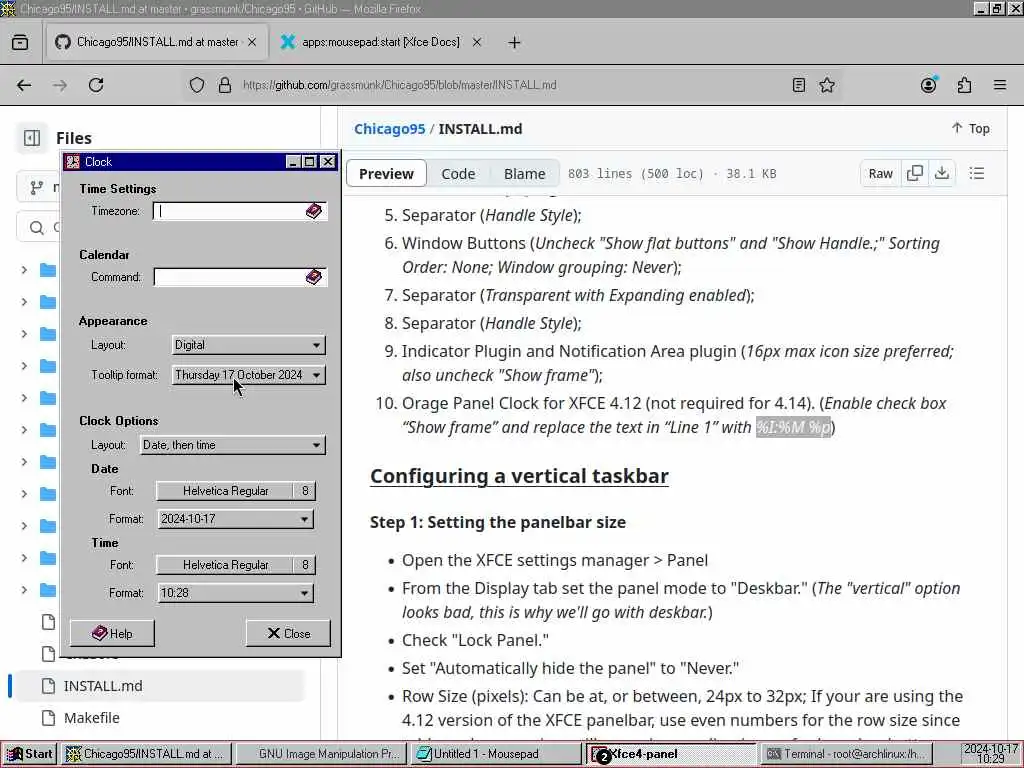Open Firefox View icon beside tabs
Screen dimensions: 1024x768
[20, 42]
